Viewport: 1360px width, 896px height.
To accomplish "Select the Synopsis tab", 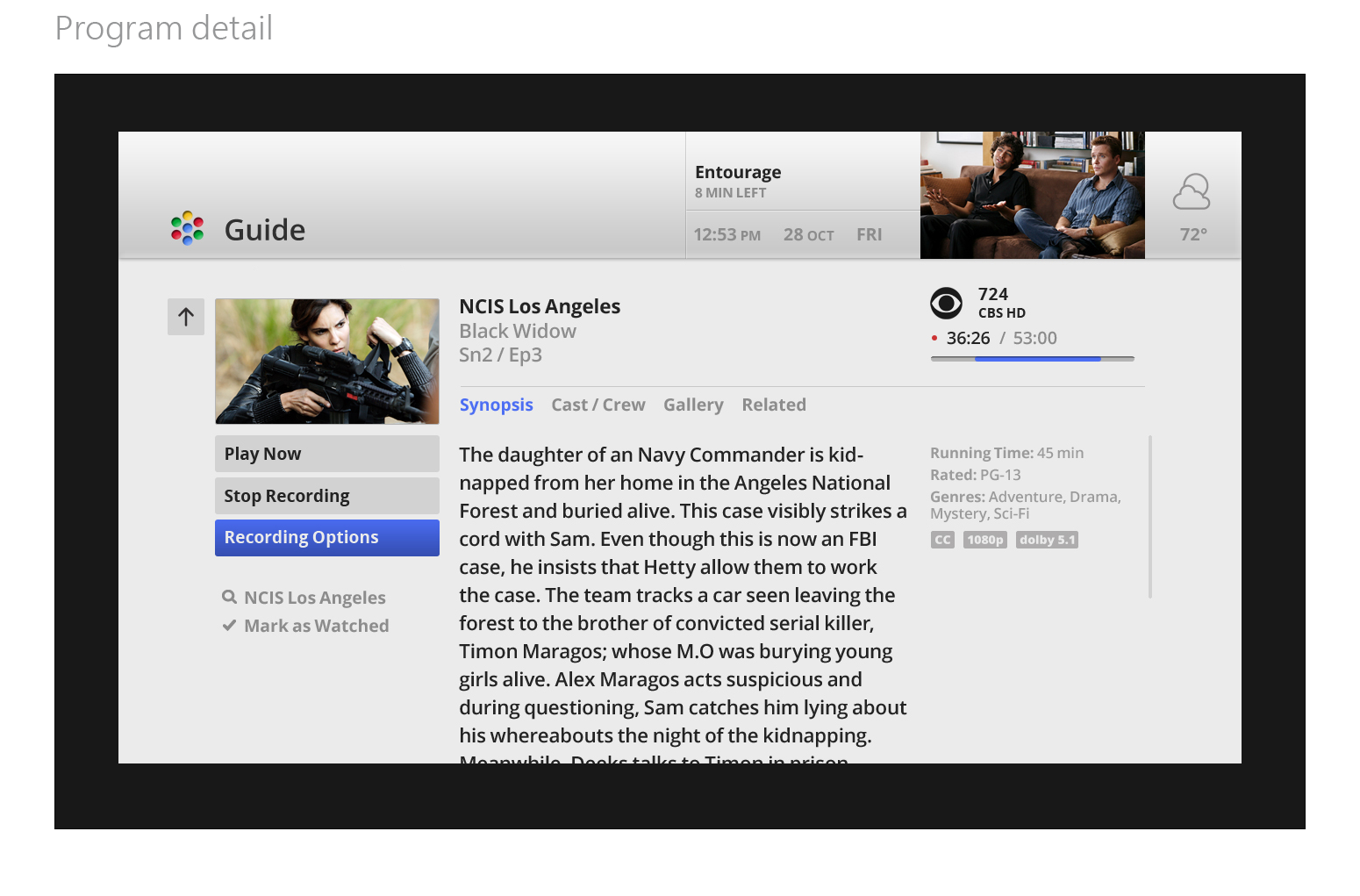I will click(x=497, y=405).
